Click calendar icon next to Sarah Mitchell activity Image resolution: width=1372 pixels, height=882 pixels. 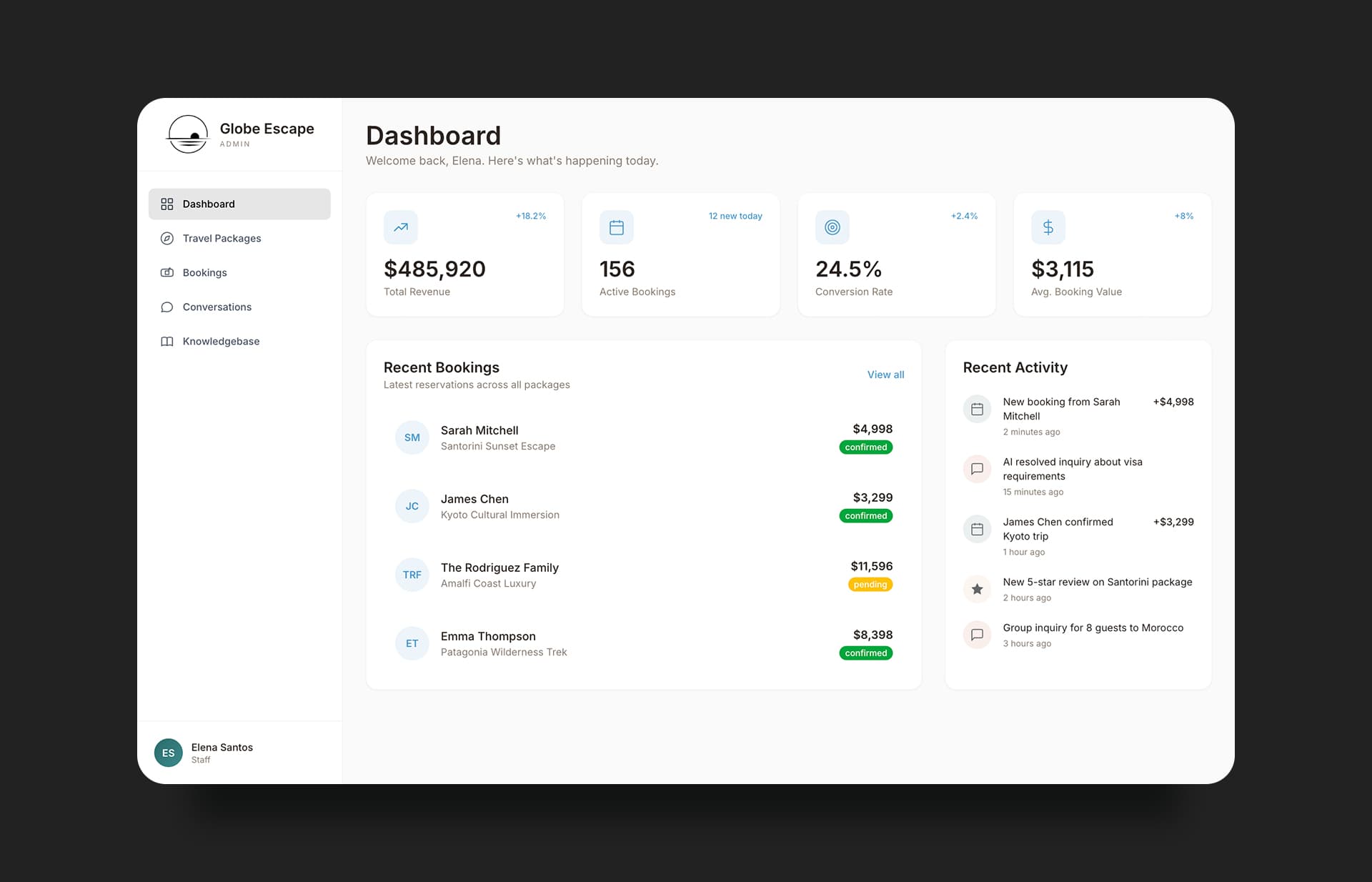click(977, 409)
